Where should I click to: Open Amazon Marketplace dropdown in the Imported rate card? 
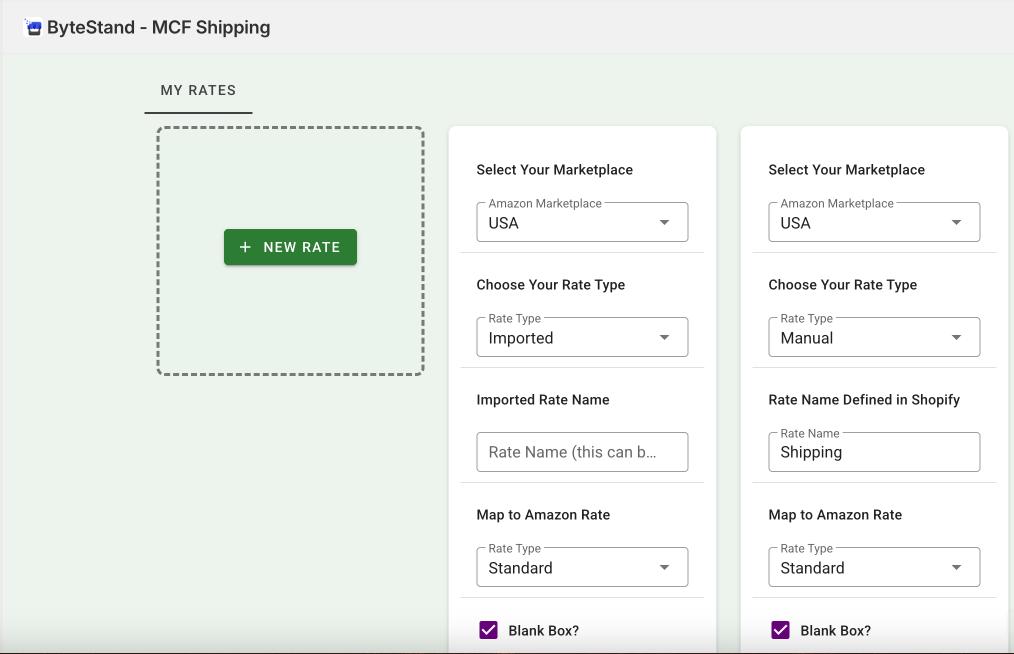(x=582, y=223)
